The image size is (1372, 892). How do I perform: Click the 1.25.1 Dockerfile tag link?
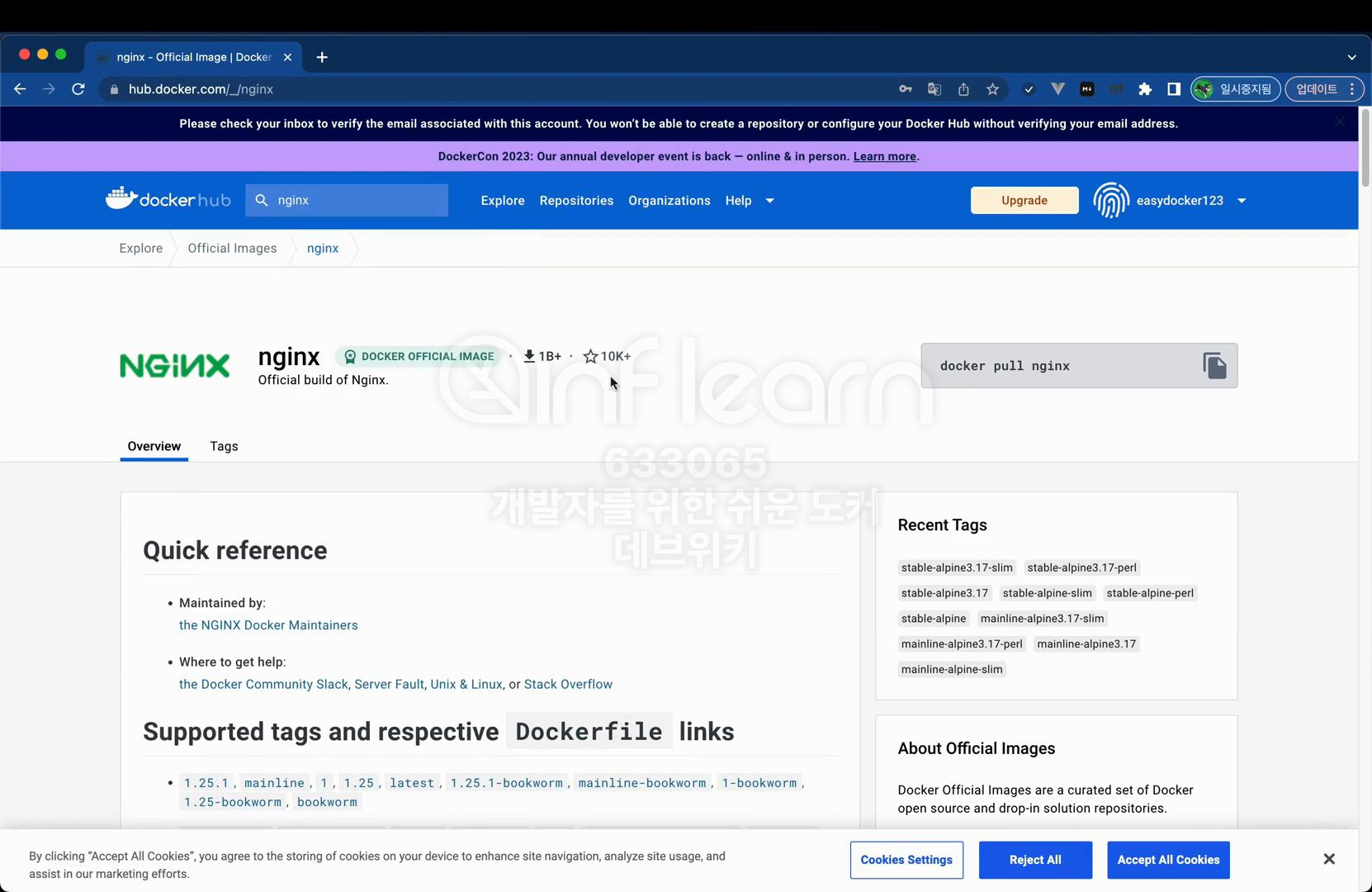tap(206, 783)
